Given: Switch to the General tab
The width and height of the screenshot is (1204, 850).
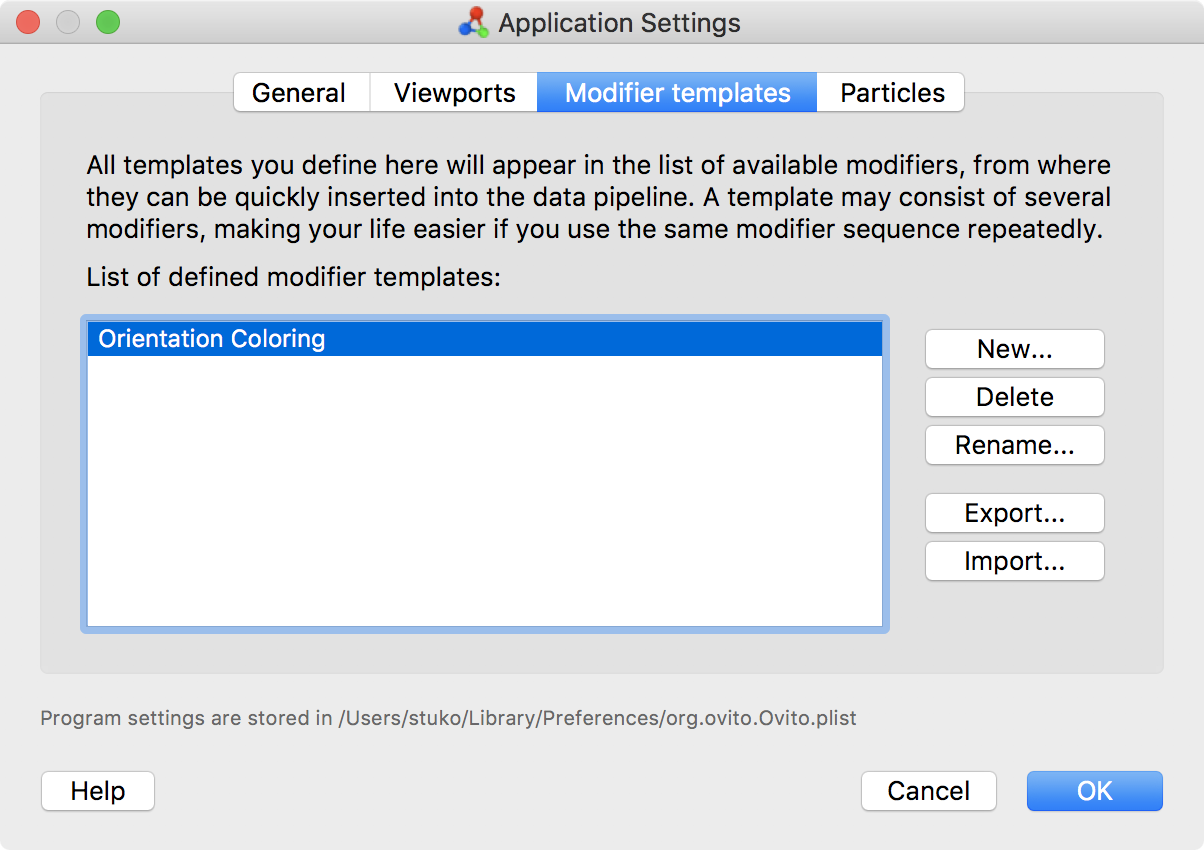Looking at the screenshot, I should point(299,93).
